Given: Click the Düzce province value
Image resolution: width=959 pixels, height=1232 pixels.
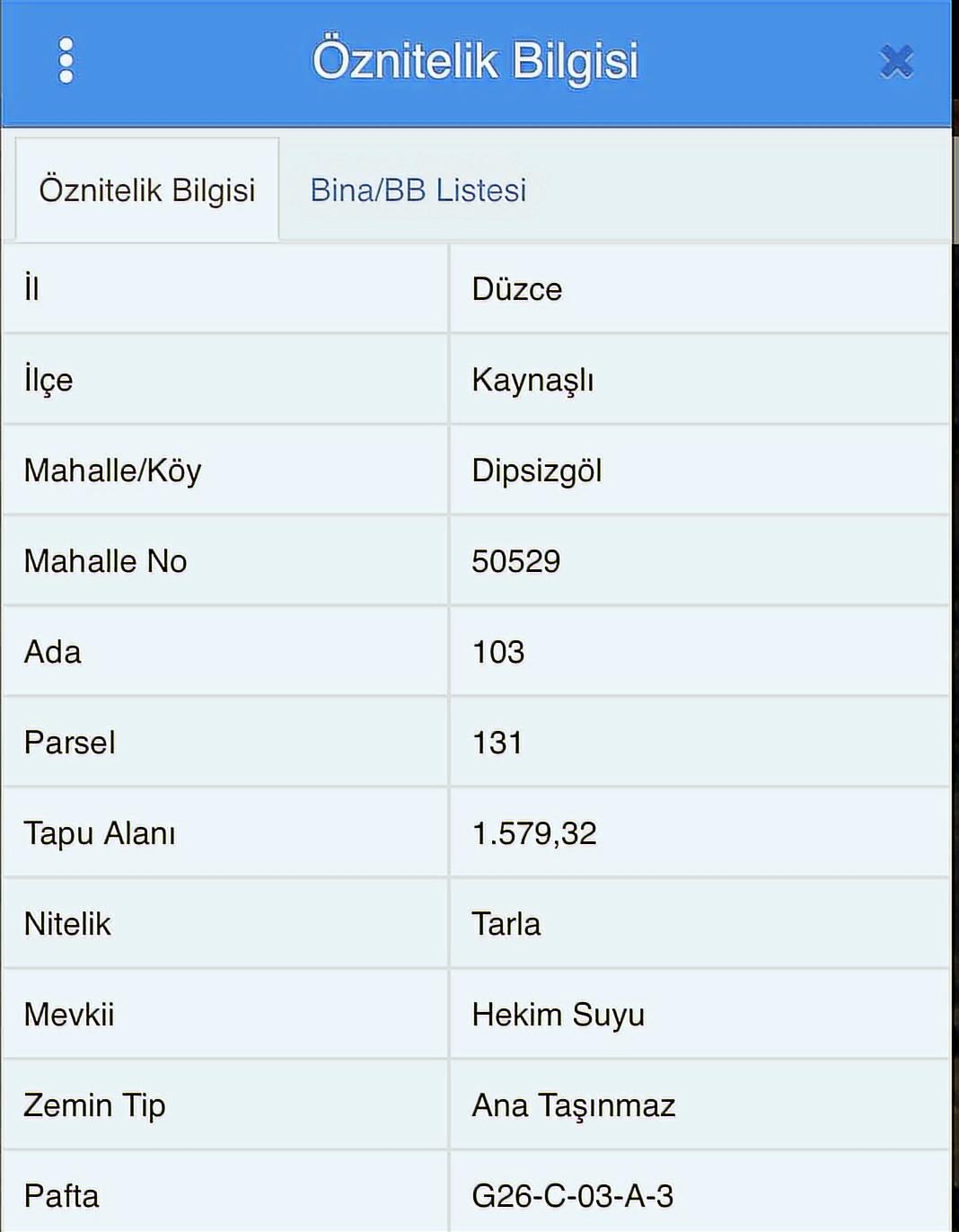Looking at the screenshot, I should click(517, 289).
